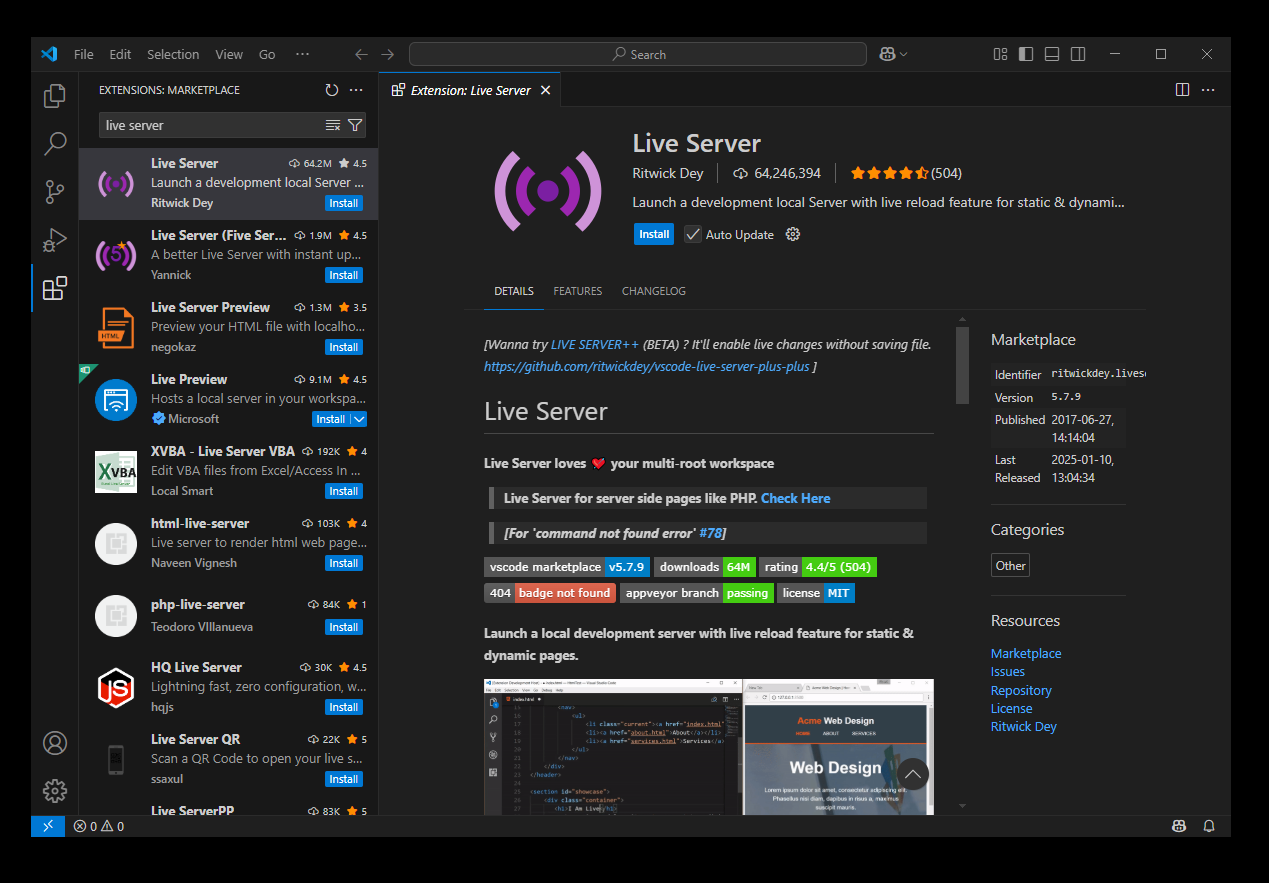Expand the Live Preview install dropdown arrow
Screen dimensions: 1269x883
pos(359,419)
